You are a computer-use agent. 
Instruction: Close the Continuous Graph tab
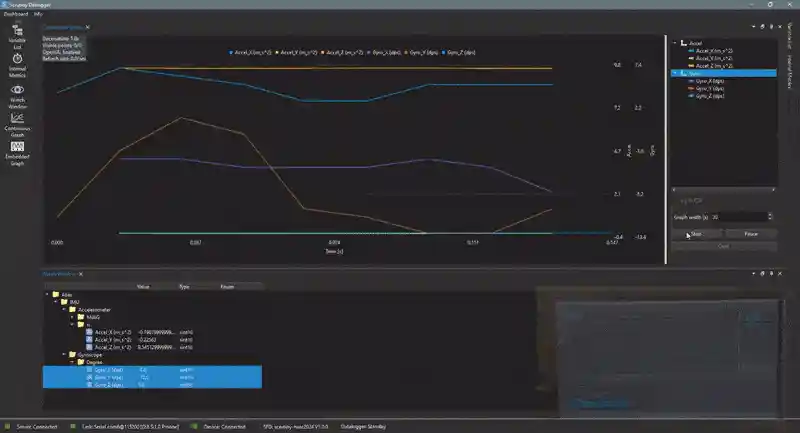pos(88,27)
